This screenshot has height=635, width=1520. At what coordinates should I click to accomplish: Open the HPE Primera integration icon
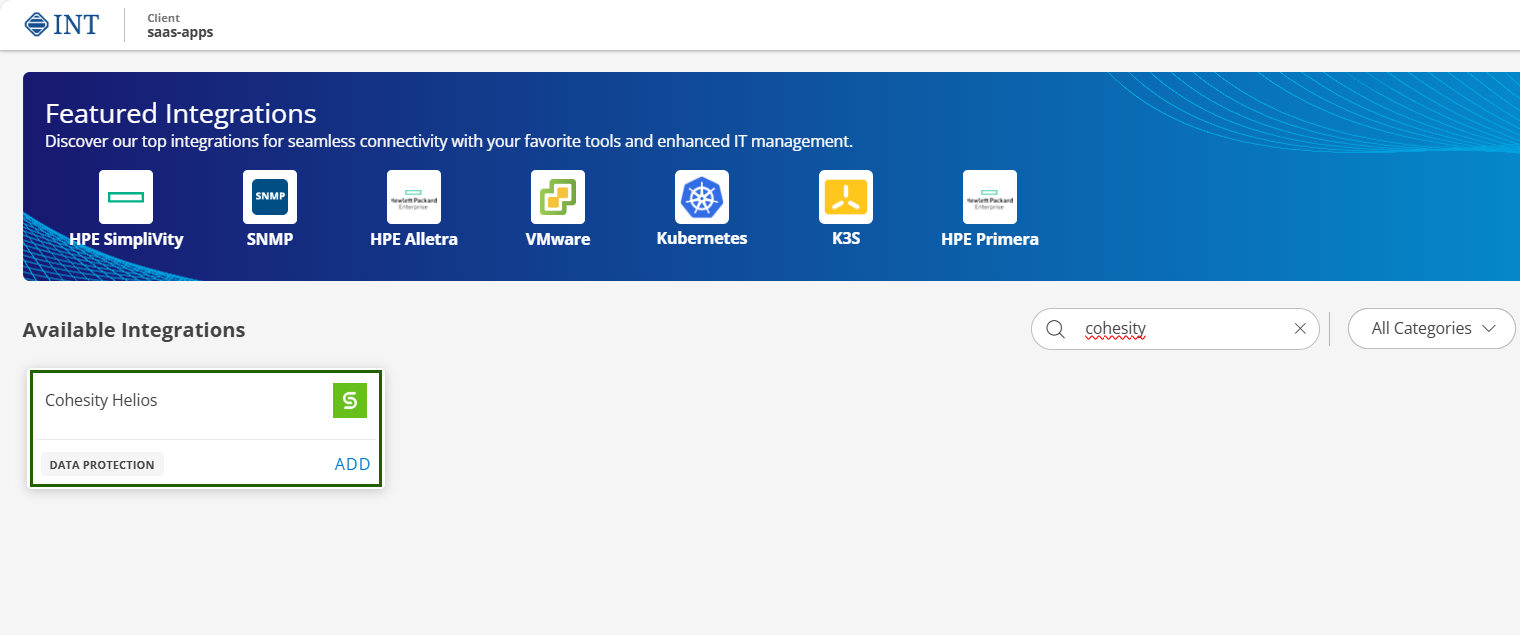pyautogui.click(x=990, y=197)
